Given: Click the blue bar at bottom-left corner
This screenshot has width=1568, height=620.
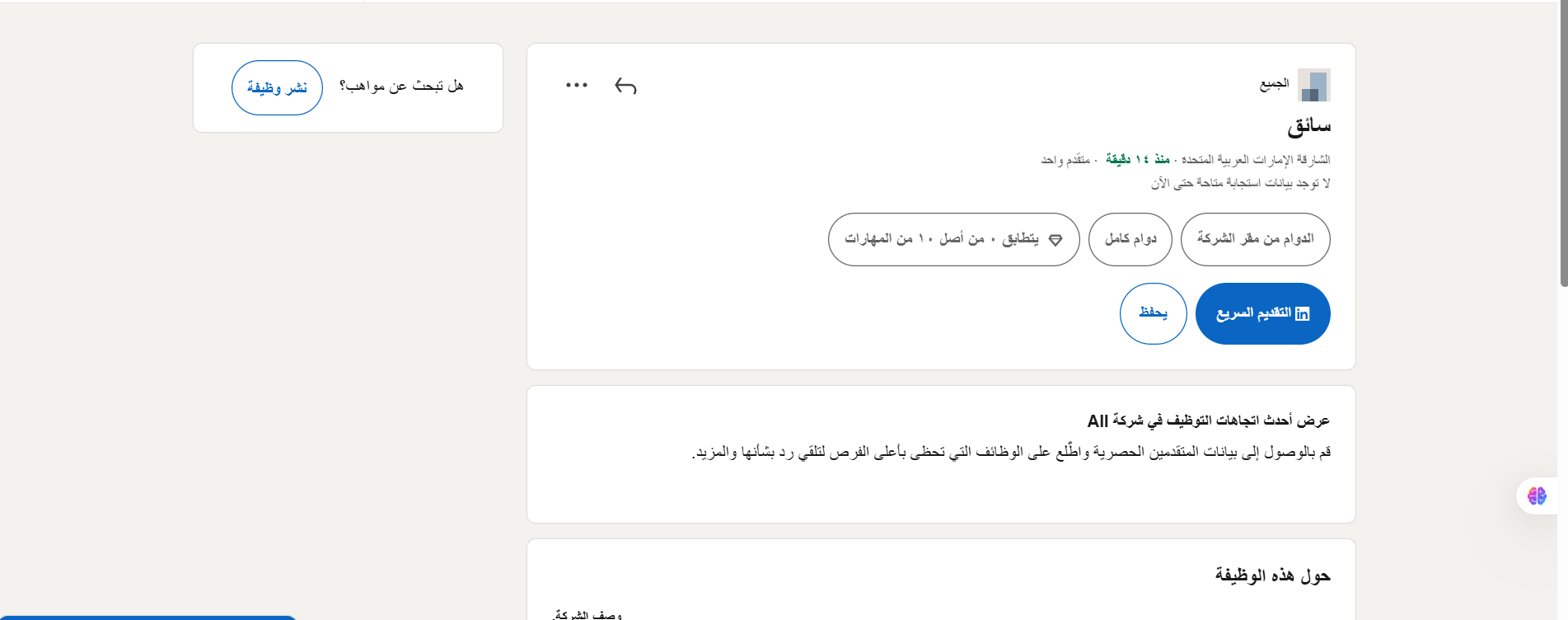Looking at the screenshot, I should coord(148,617).
